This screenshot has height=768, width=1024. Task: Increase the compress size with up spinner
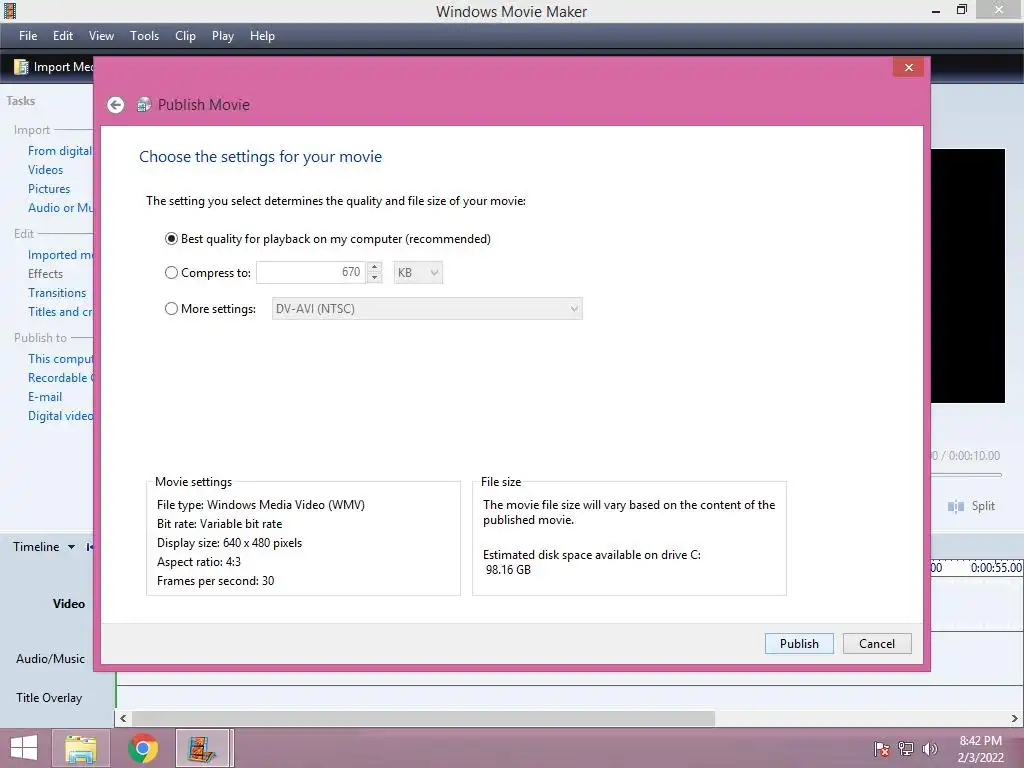coord(374,267)
